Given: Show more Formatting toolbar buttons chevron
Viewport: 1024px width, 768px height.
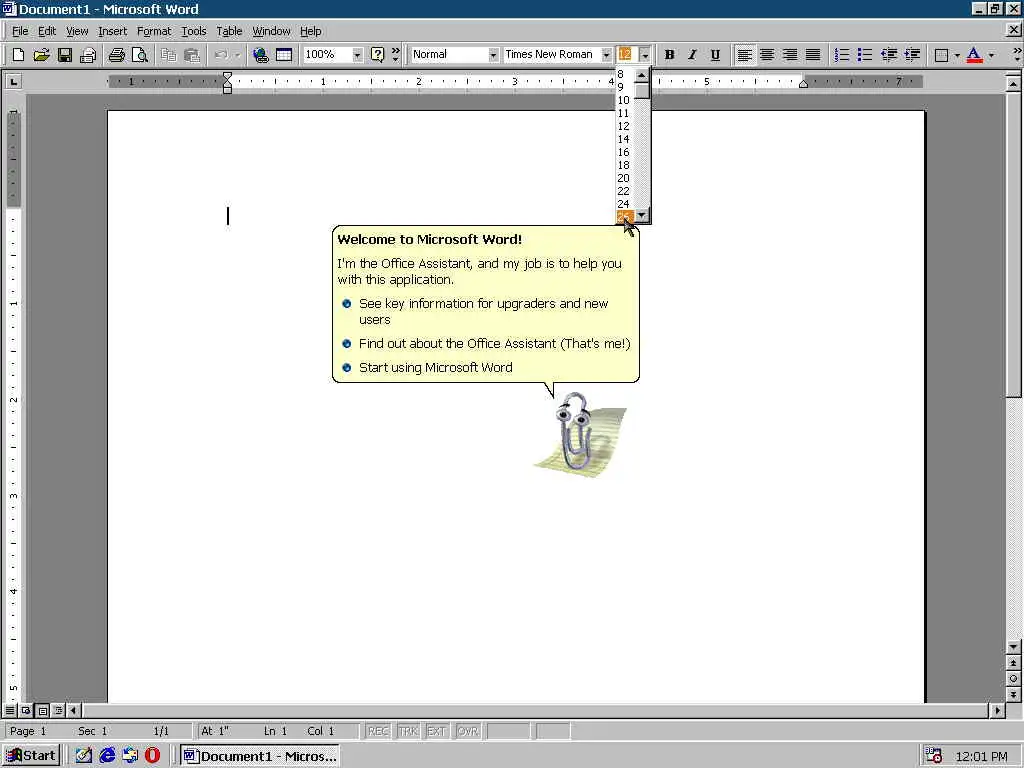Looking at the screenshot, I should [x=1017, y=55].
